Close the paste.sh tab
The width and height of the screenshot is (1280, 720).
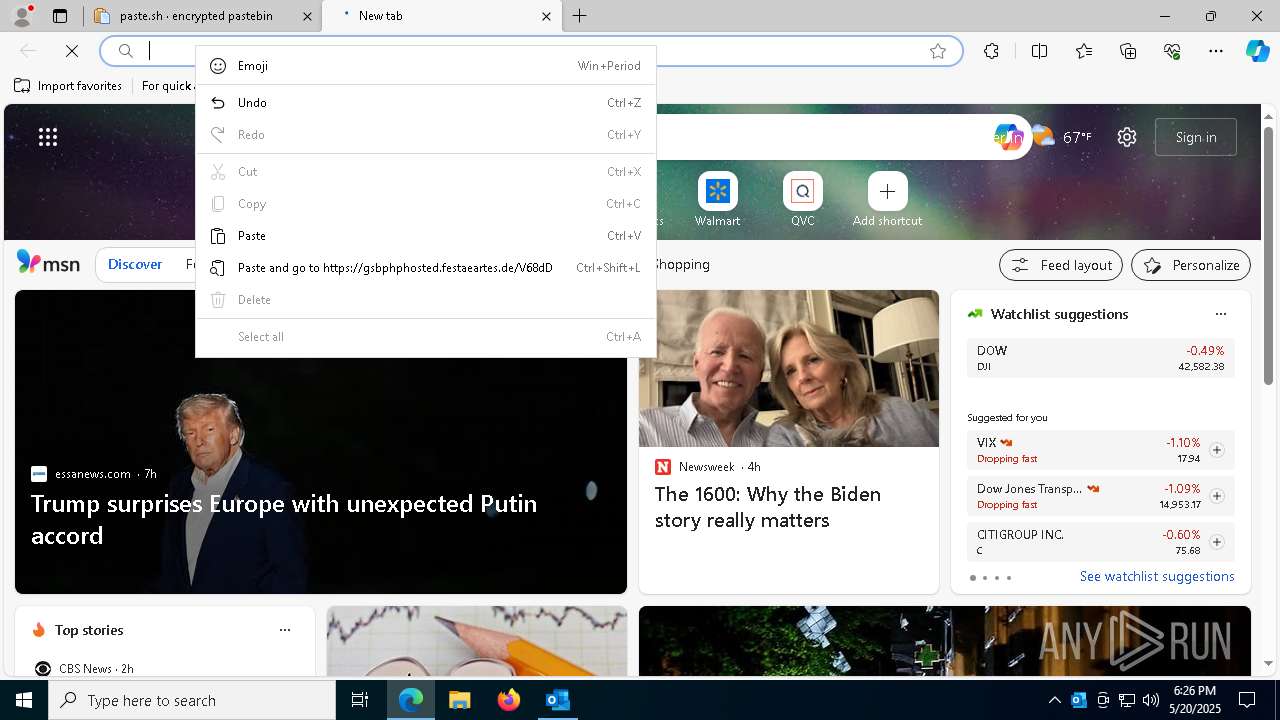(307, 16)
